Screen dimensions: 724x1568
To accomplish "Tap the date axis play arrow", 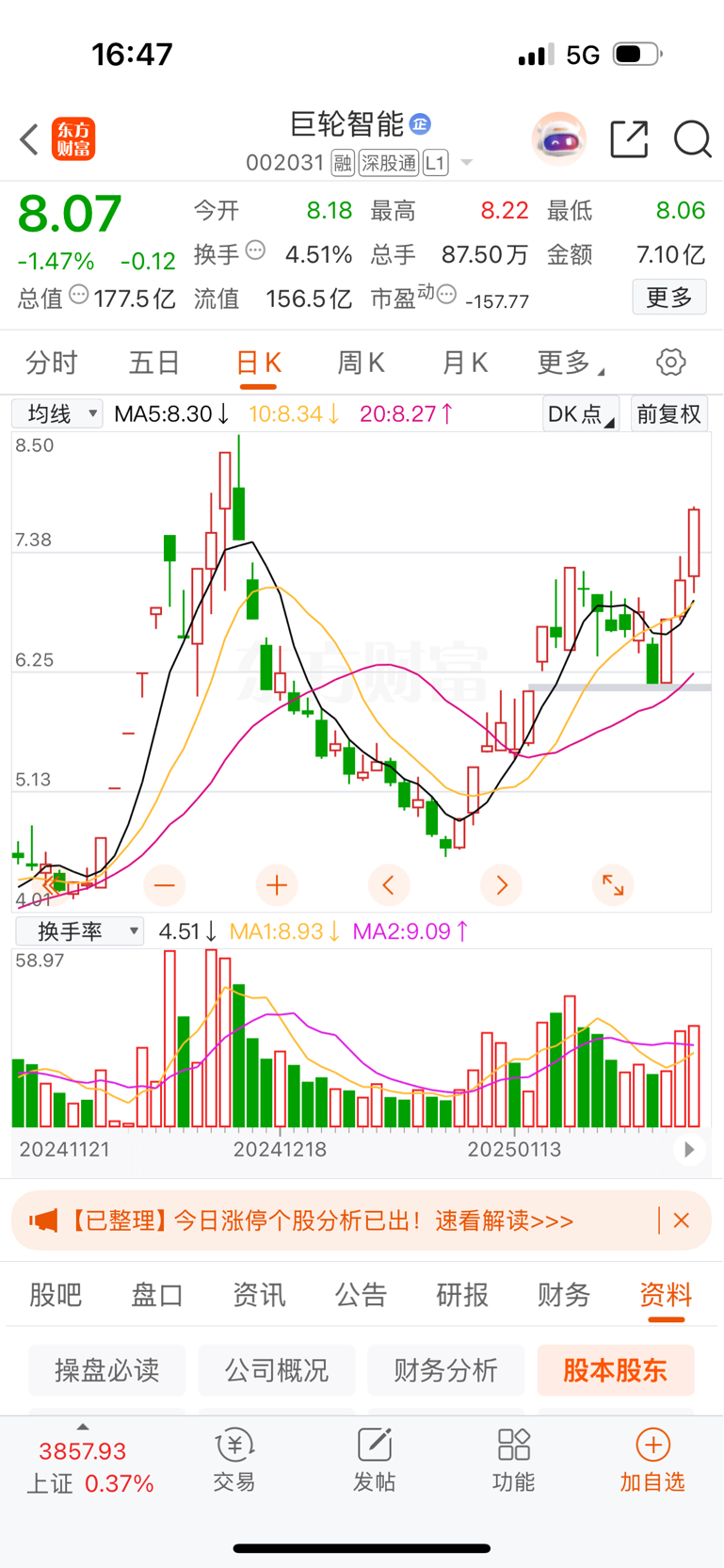I will [x=689, y=1150].
